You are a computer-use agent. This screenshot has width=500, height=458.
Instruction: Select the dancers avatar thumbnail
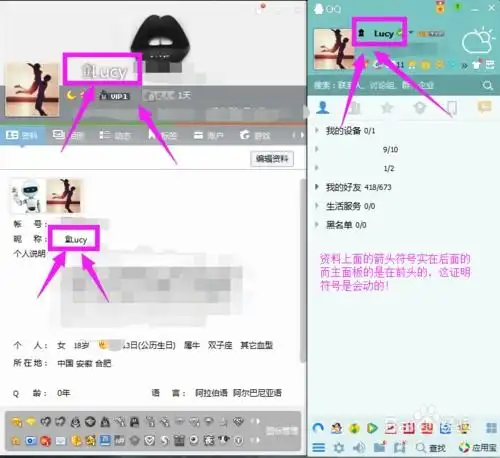(x=64, y=196)
